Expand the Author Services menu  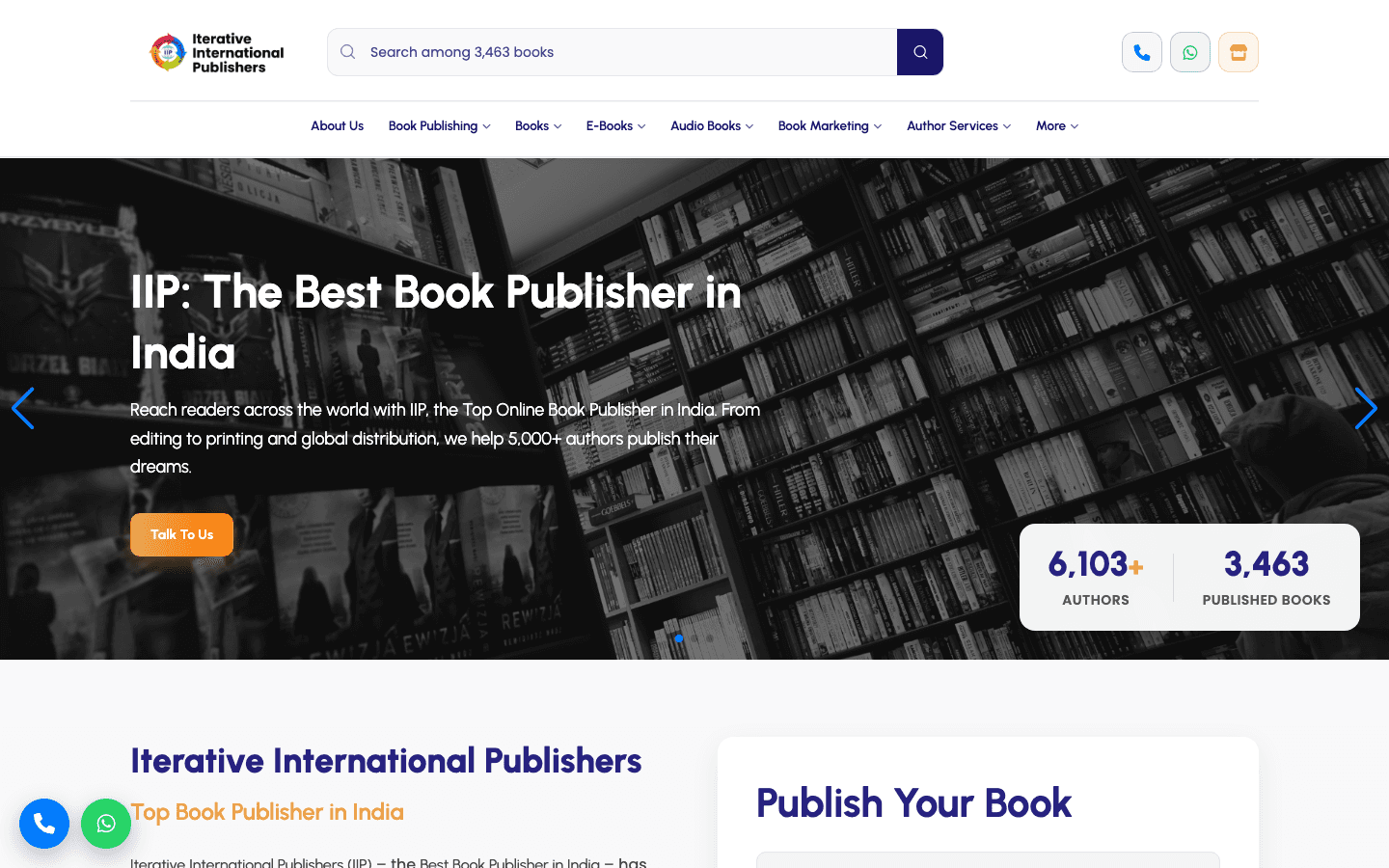pyautogui.click(x=959, y=126)
